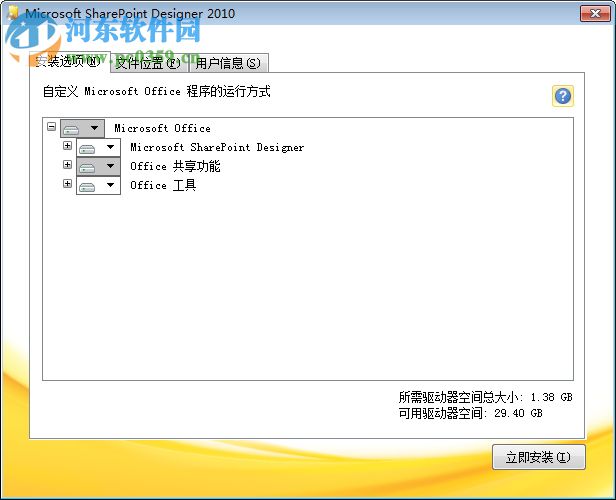Switch to the 用户信息(S) tab
The width and height of the screenshot is (616, 500).
pyautogui.click(x=228, y=63)
